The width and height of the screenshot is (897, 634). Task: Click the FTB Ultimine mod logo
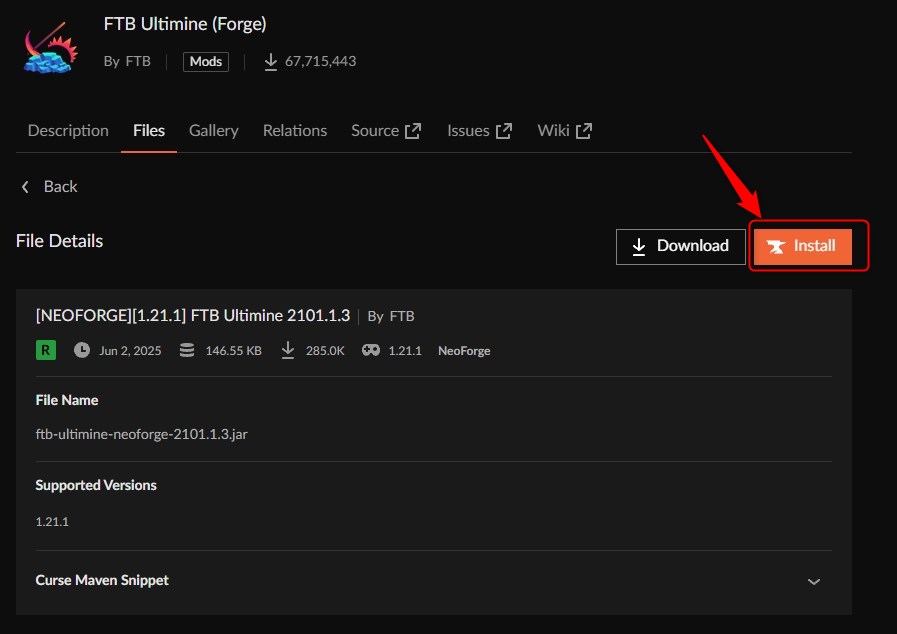[51, 48]
